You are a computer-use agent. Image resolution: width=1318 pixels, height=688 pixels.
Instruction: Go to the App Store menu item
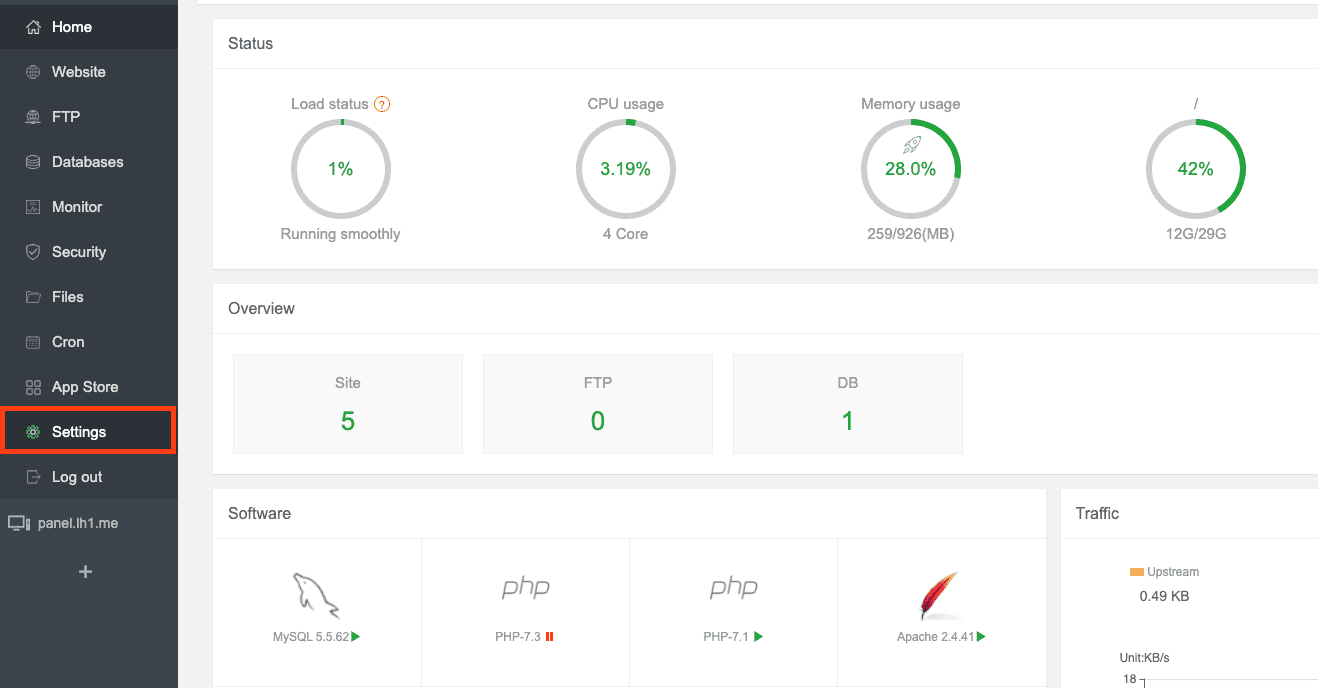(x=85, y=387)
